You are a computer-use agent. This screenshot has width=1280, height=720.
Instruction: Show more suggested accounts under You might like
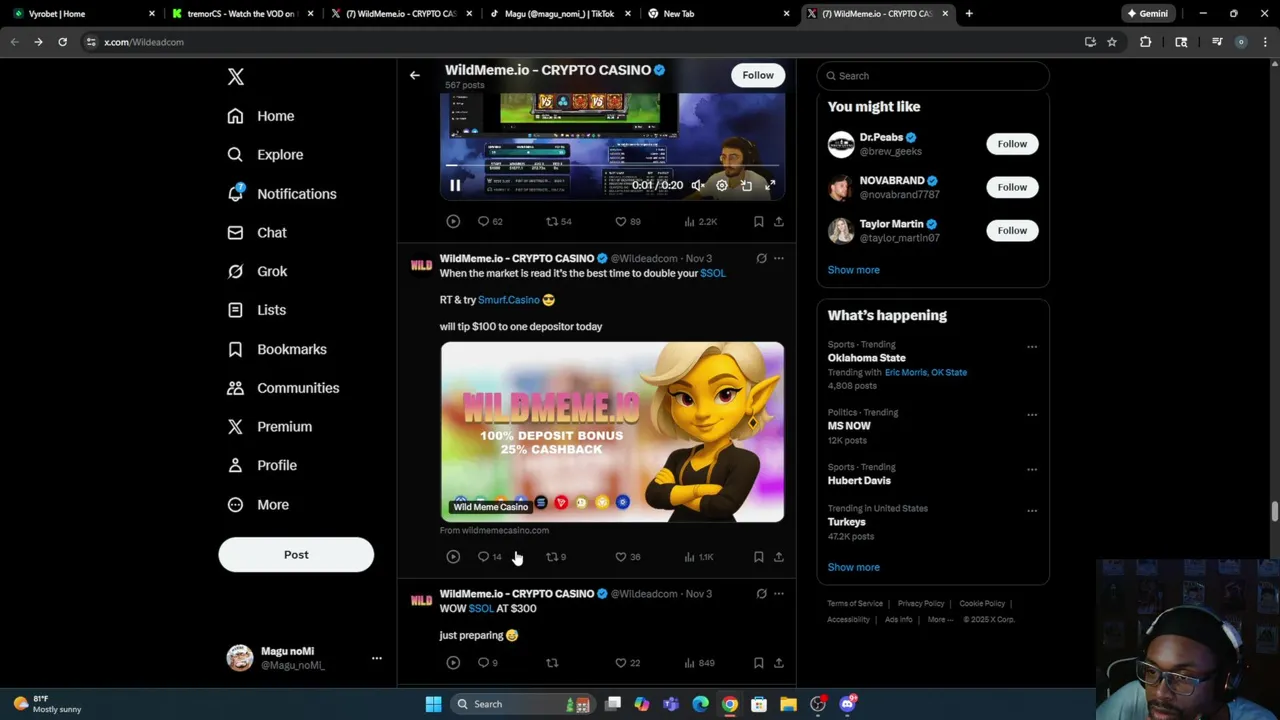point(853,270)
